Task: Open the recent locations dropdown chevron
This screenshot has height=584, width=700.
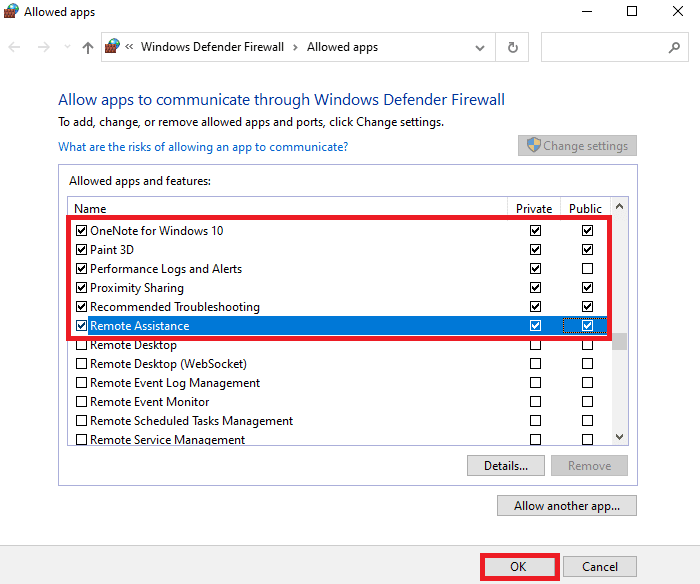Action: point(67,47)
